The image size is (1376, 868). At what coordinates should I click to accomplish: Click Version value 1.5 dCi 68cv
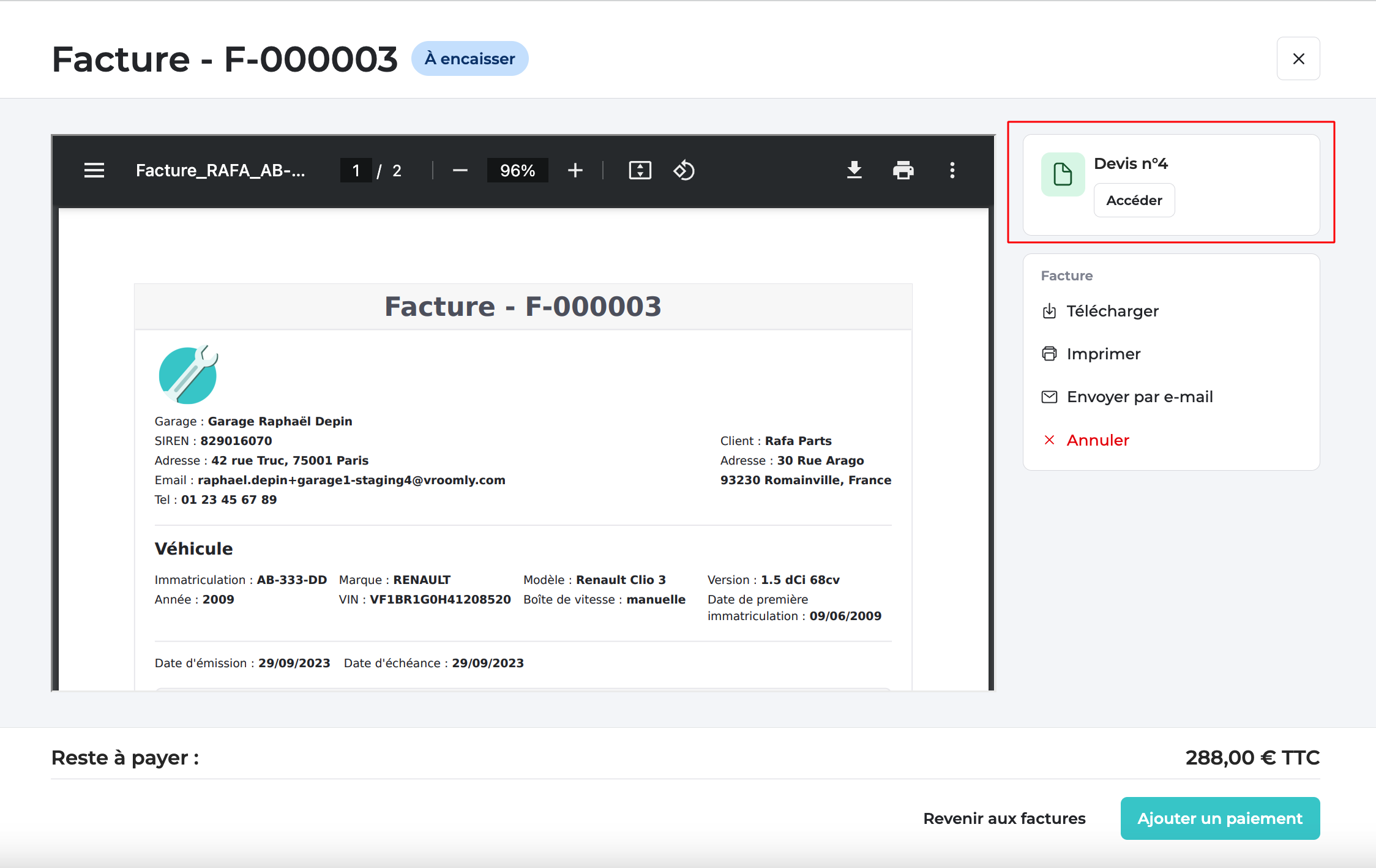click(800, 580)
